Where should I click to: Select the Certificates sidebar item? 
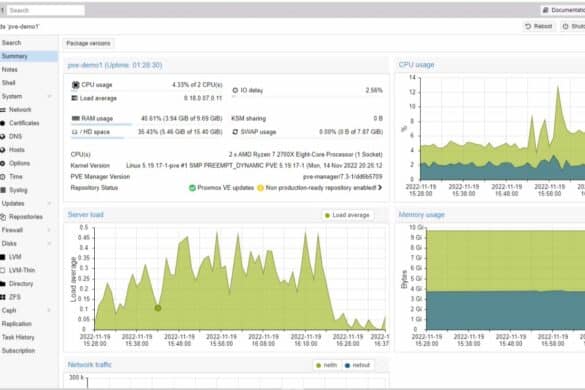point(24,123)
